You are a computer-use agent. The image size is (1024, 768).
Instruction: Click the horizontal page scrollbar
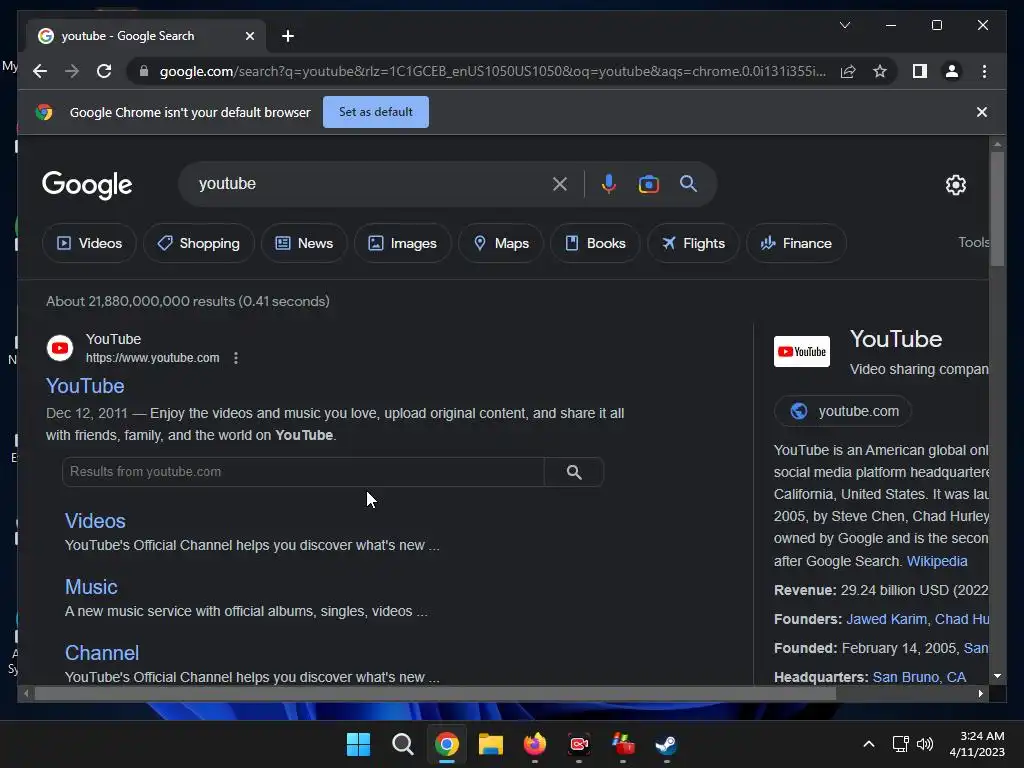pyautogui.click(x=436, y=694)
